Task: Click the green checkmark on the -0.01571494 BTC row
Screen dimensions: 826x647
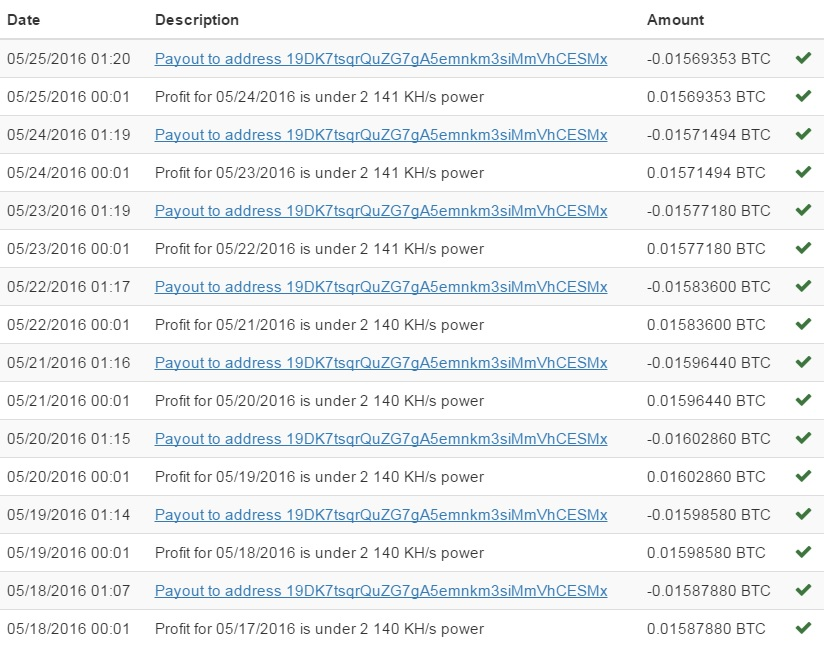Action: point(803,134)
